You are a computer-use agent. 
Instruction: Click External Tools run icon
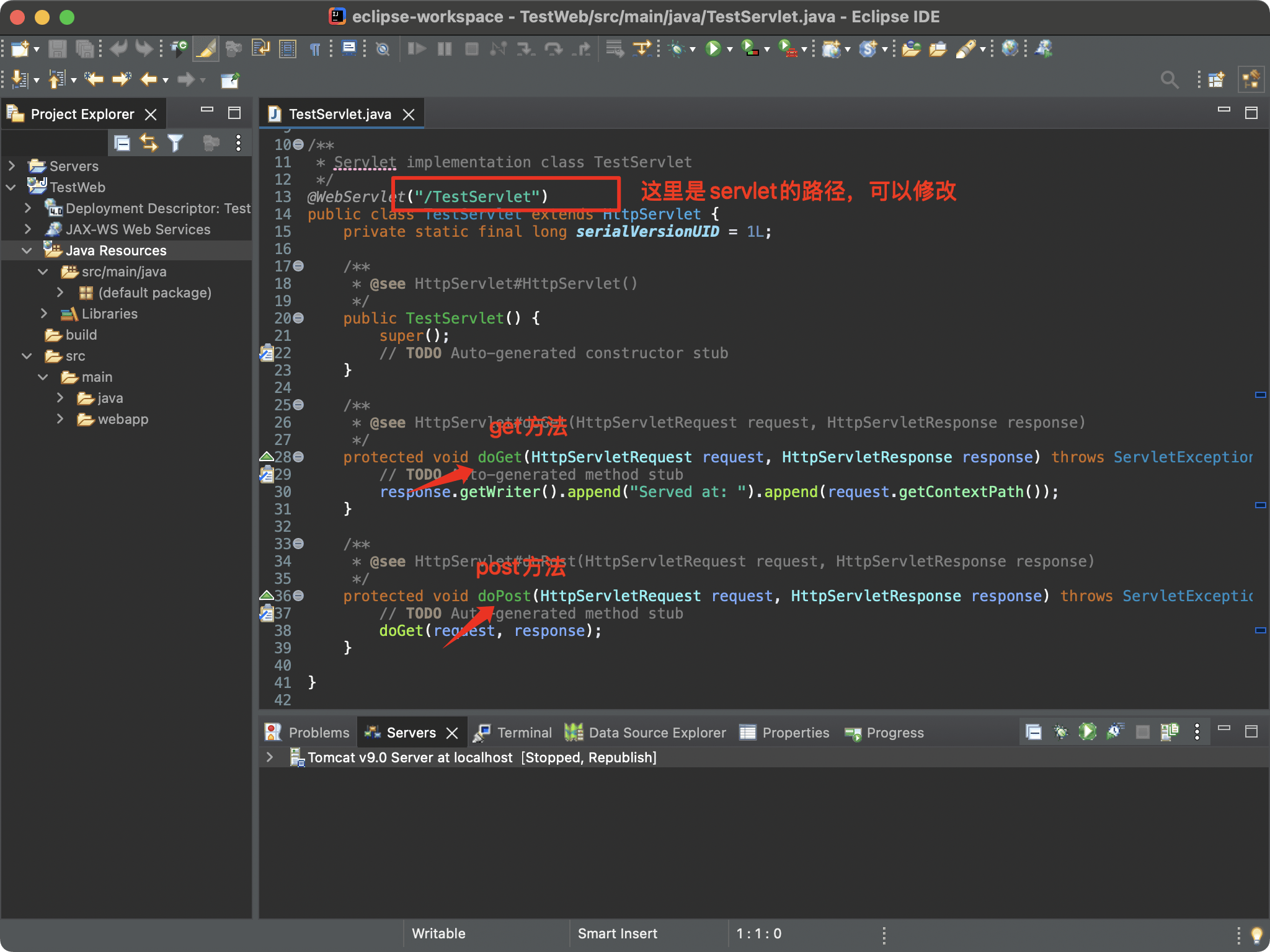tap(788, 48)
